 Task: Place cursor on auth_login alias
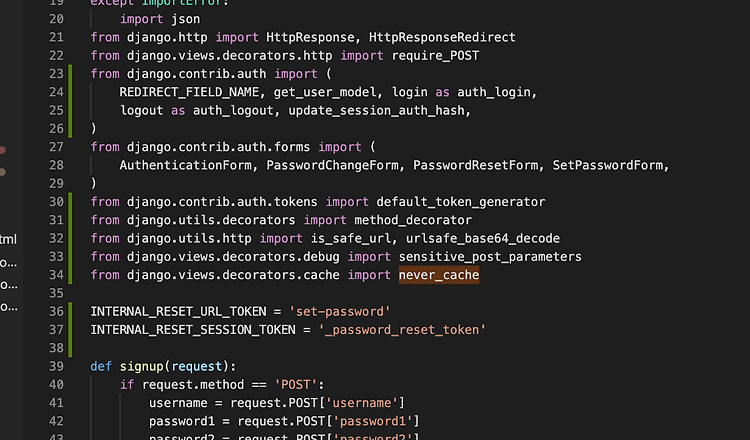pos(494,92)
